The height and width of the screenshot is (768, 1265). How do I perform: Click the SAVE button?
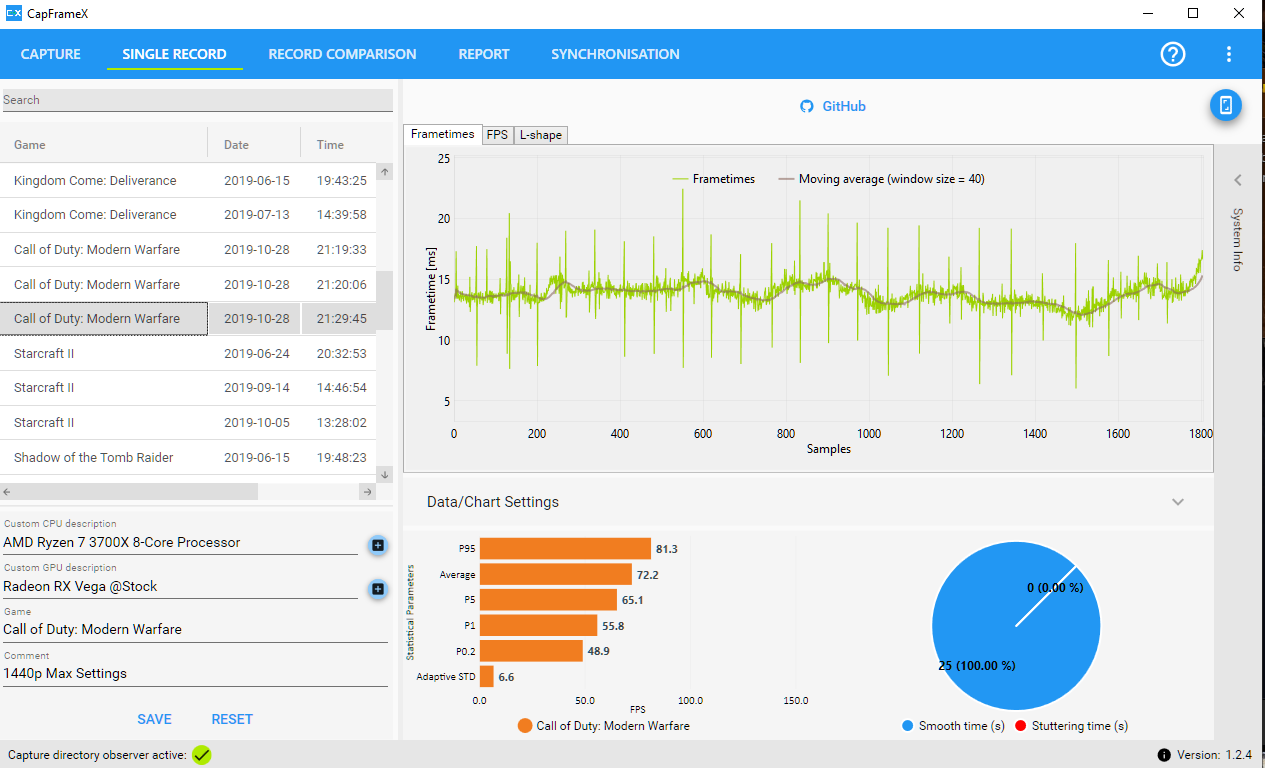click(154, 719)
